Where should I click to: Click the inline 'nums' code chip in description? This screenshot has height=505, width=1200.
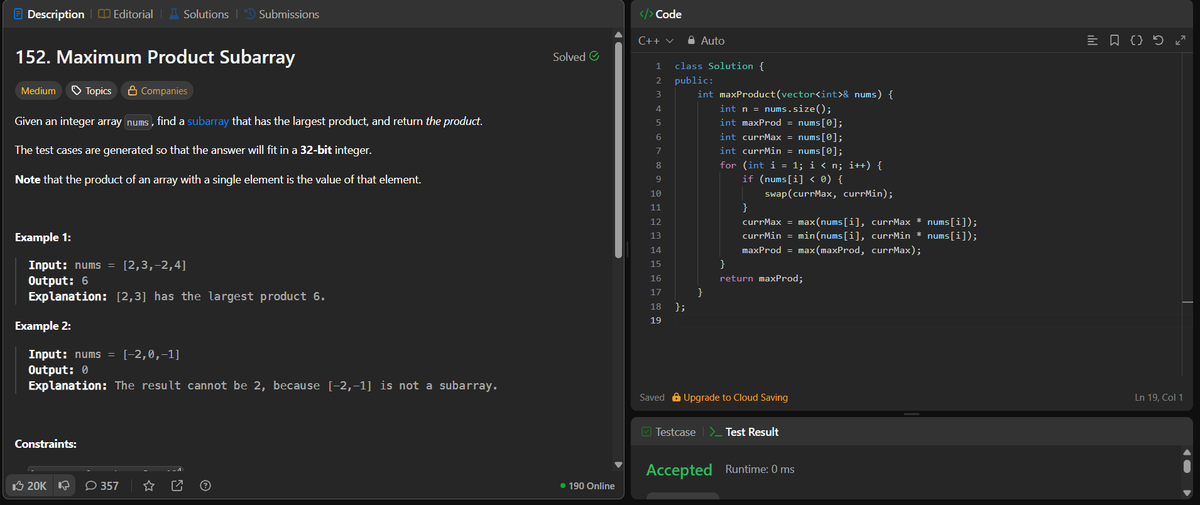137,123
